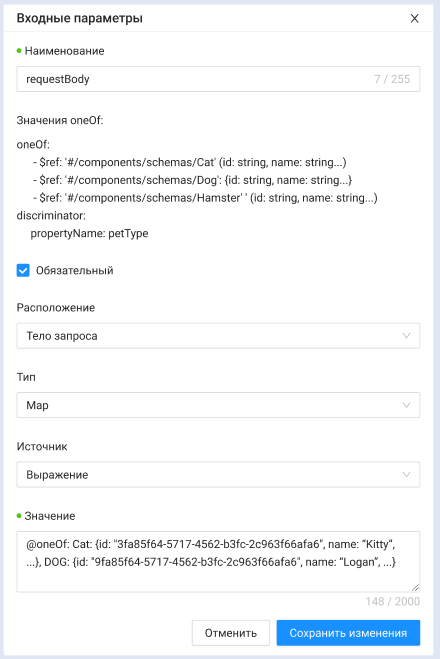Click the resize handle of Значение textarea
The width and height of the screenshot is (440, 659).
415,588
